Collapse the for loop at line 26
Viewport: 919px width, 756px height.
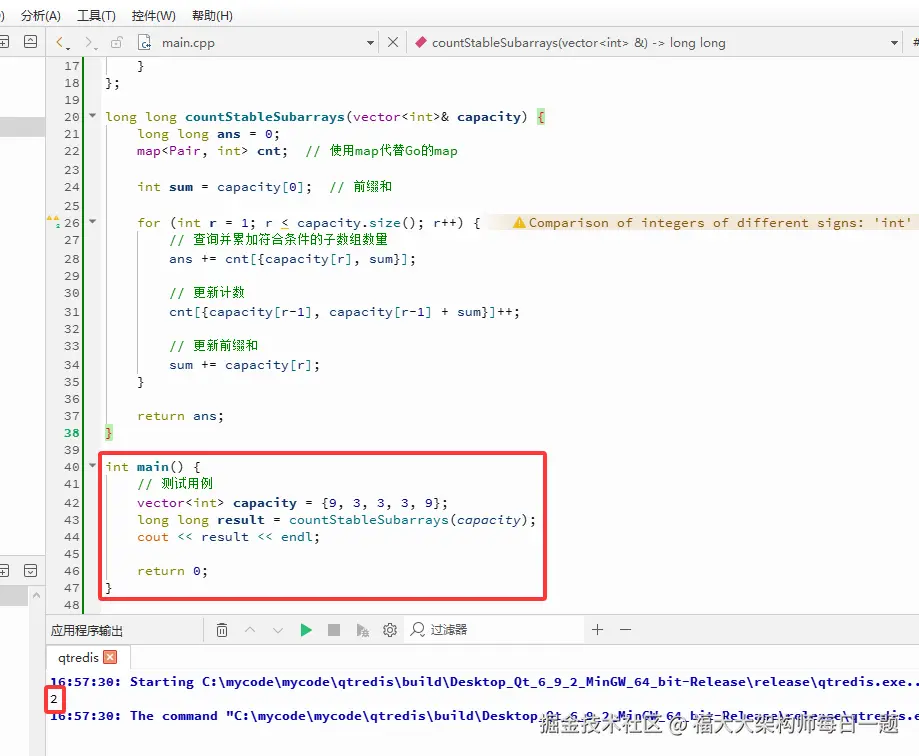click(92, 222)
